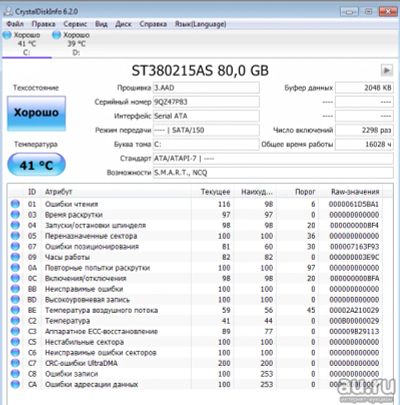Viewport: 400px width, 405px height.
Task: Click status icon for attribute 07 row
Action: [15, 247]
